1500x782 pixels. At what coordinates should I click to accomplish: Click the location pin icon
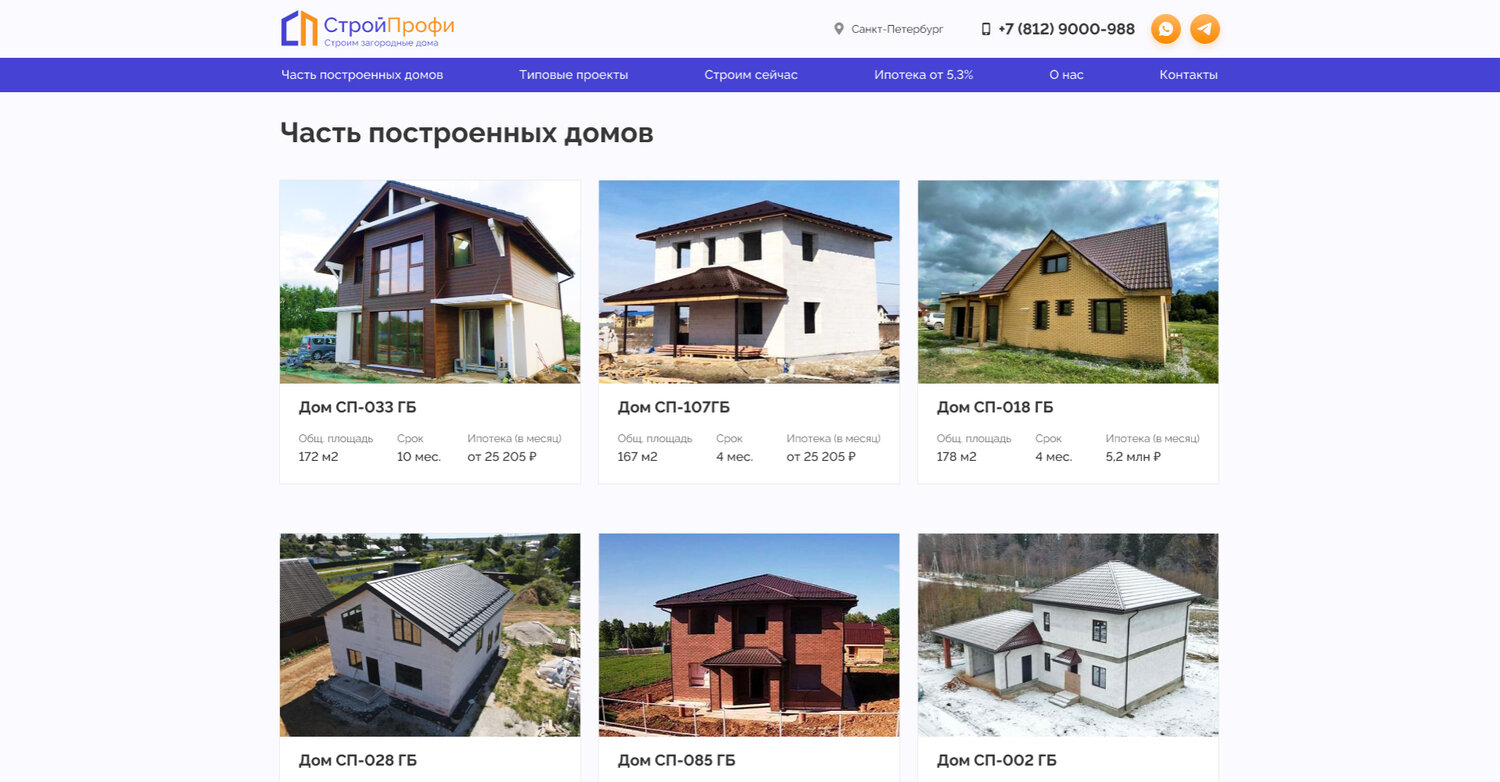(x=839, y=29)
